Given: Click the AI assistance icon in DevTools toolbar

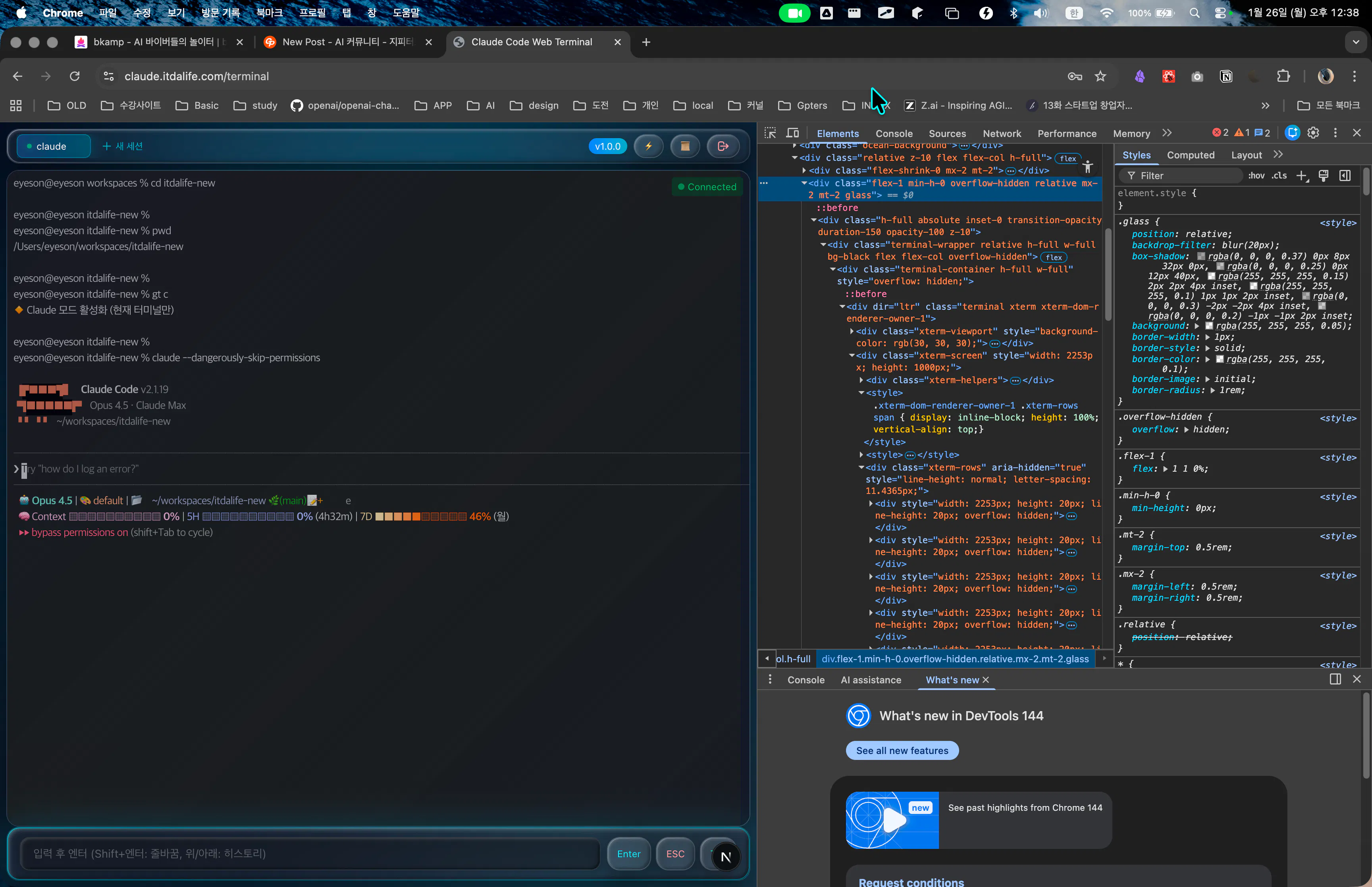Looking at the screenshot, I should pyautogui.click(x=1292, y=133).
